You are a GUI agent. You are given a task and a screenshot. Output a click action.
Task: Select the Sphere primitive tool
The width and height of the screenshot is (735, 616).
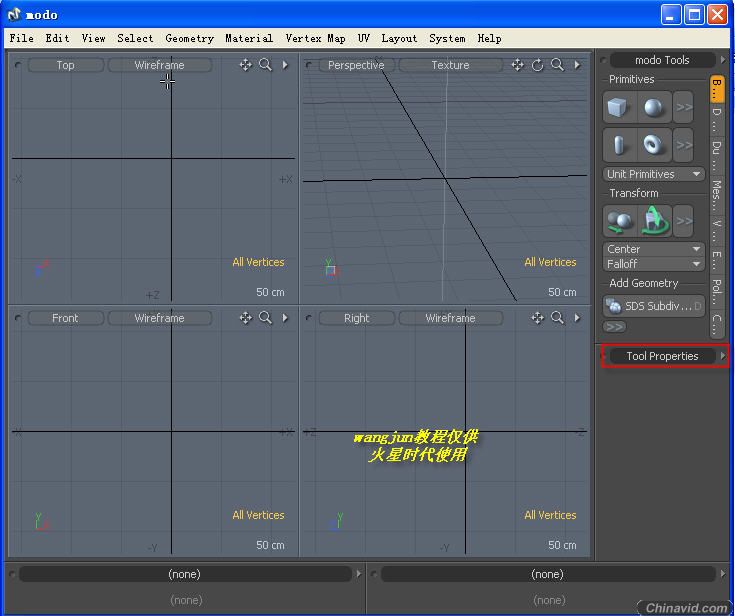(653, 108)
